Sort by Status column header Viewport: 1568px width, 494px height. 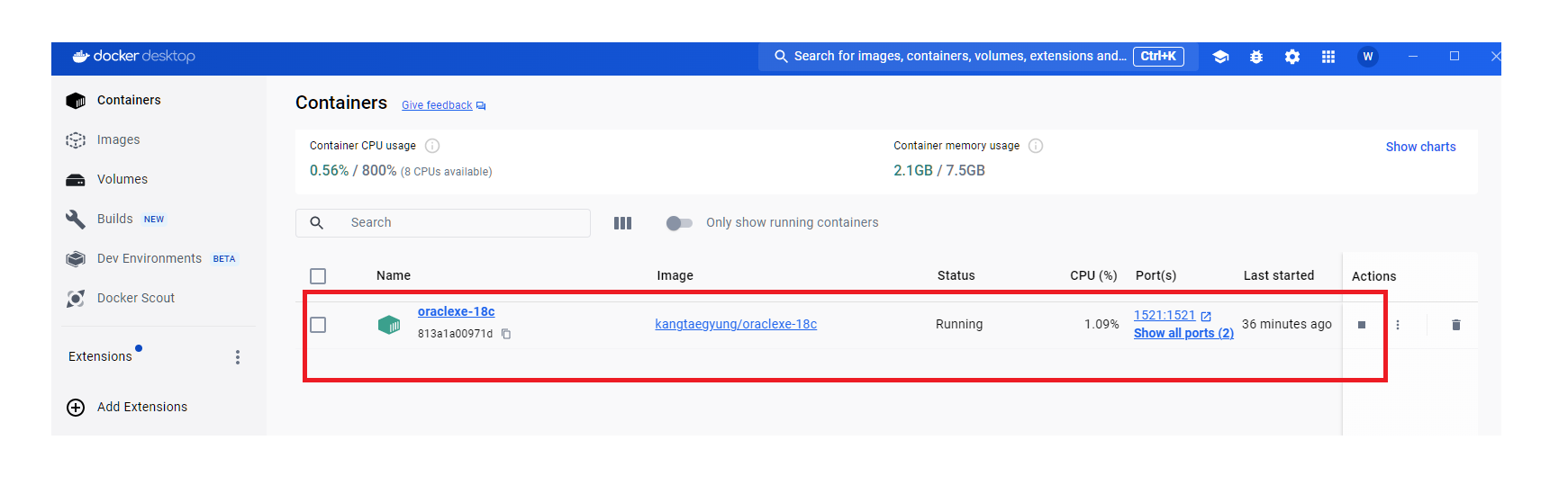tap(956, 275)
